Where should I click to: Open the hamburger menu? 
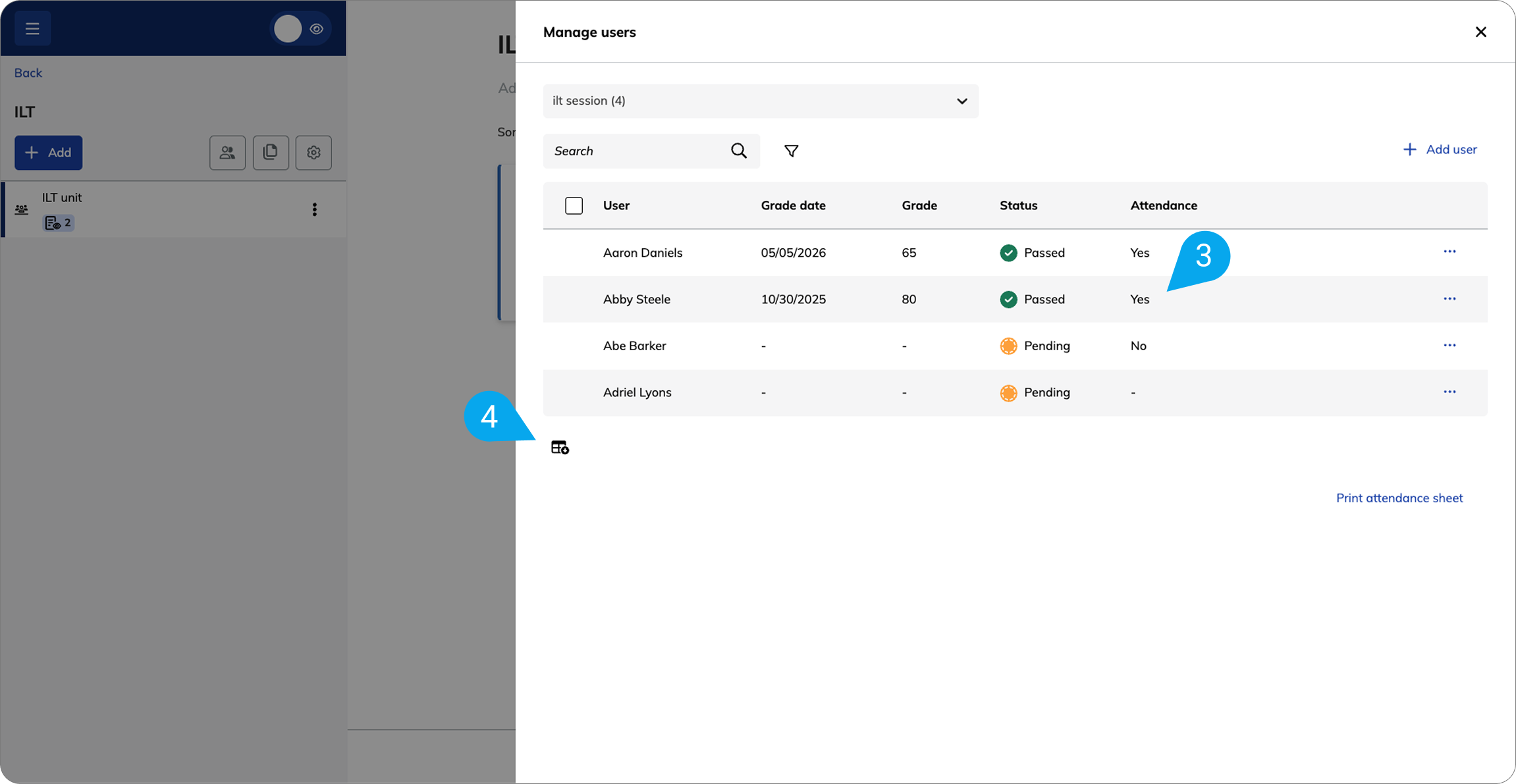click(x=32, y=28)
